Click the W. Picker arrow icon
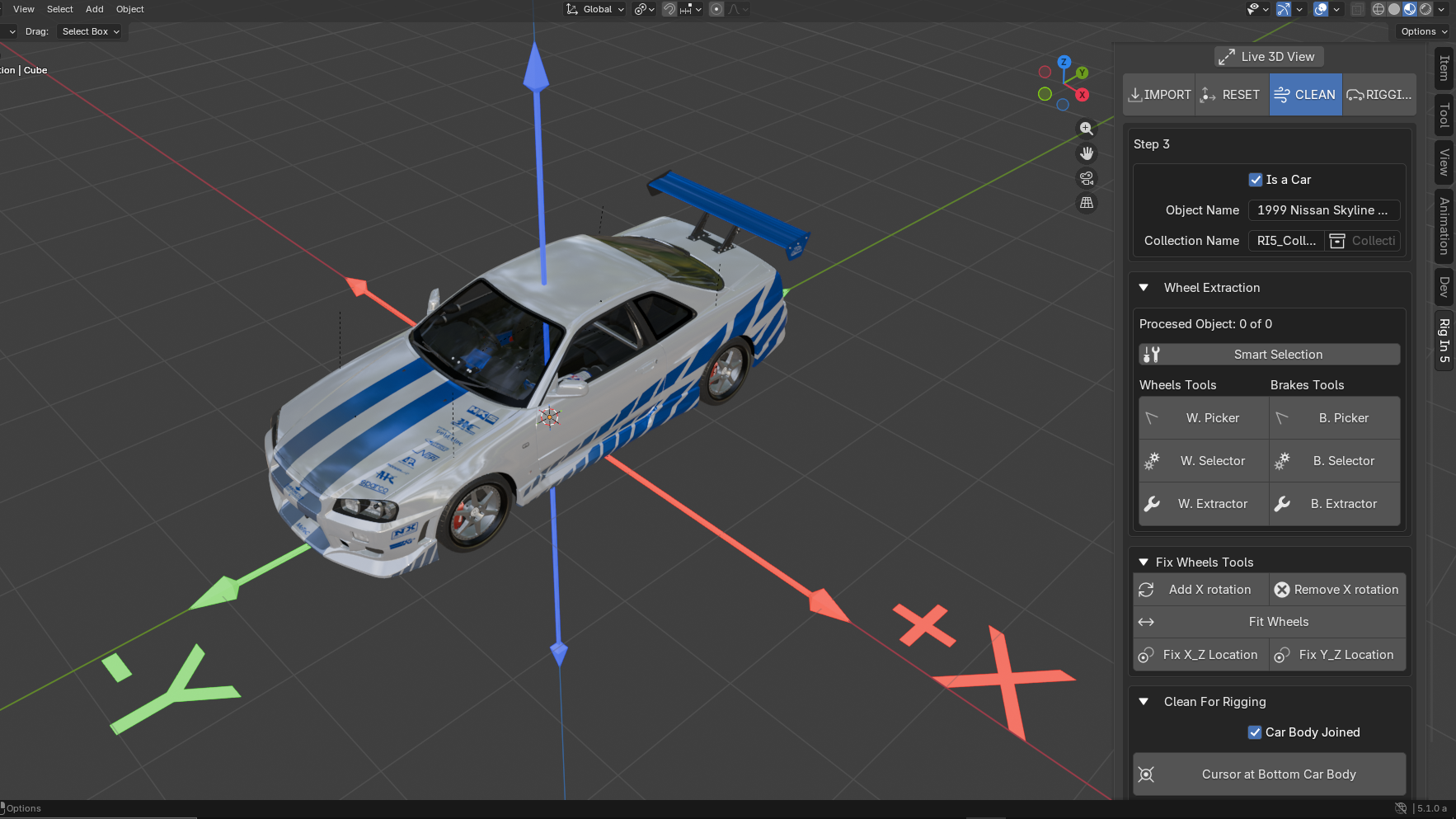The height and width of the screenshot is (819, 1456). pos(1152,418)
